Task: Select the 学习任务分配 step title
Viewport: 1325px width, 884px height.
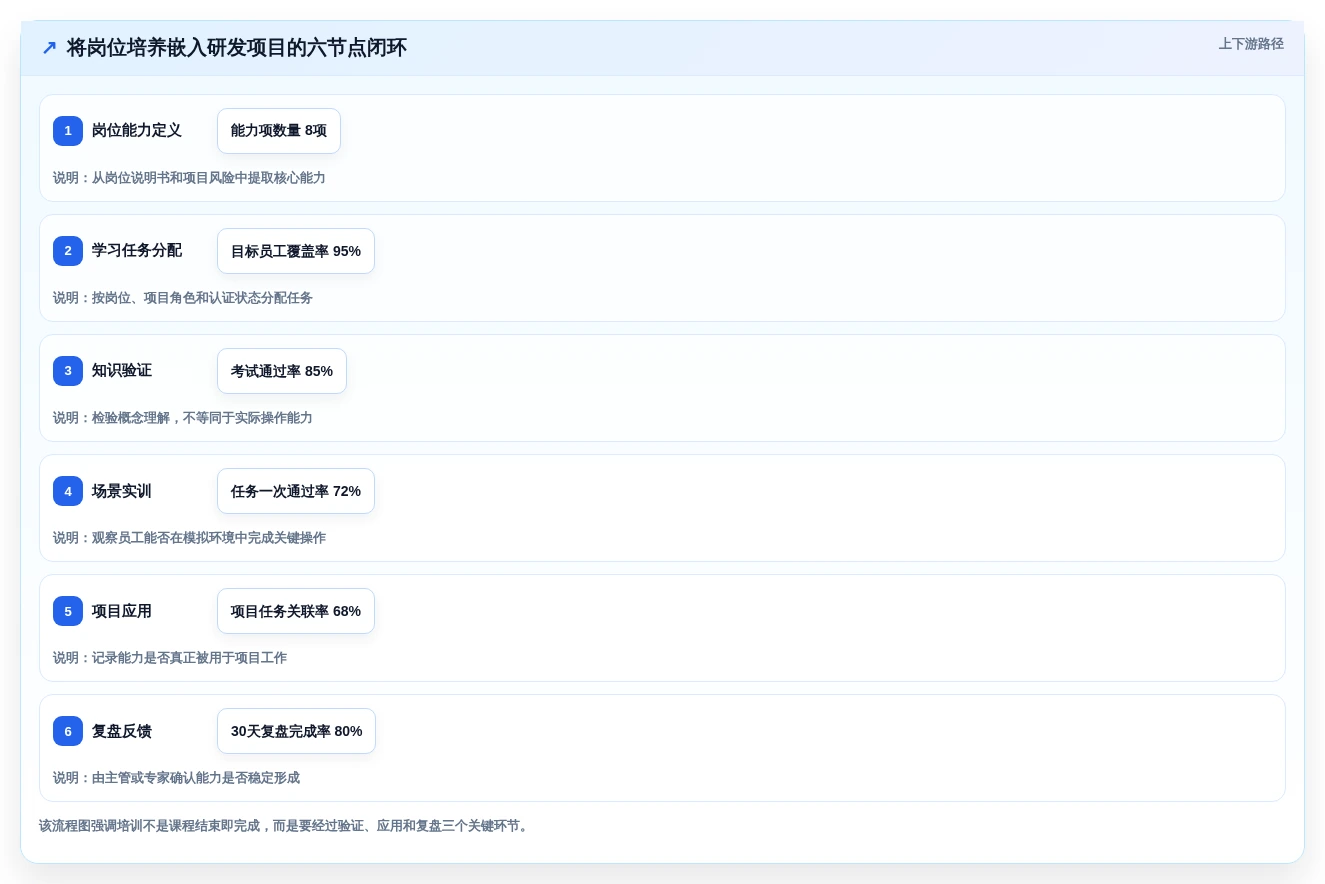Action: coord(137,250)
